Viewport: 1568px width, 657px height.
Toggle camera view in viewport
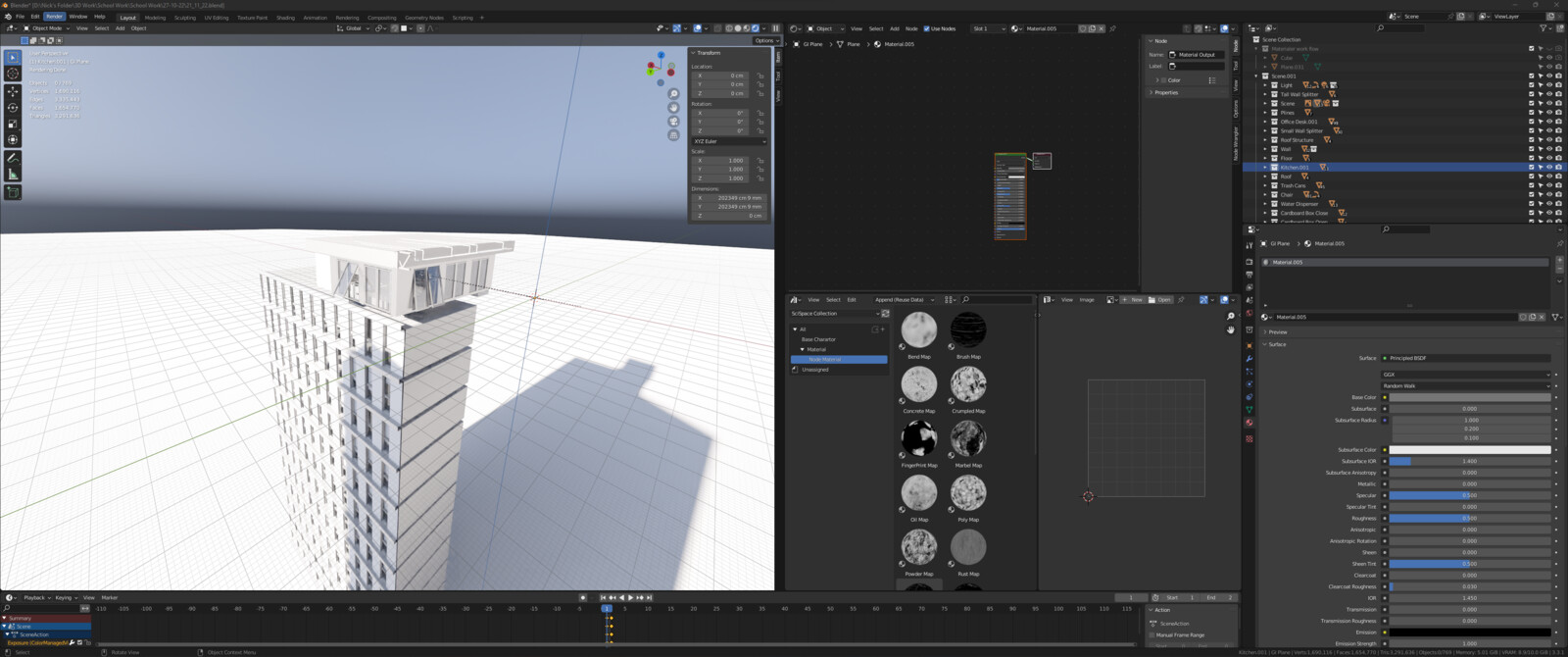(673, 122)
